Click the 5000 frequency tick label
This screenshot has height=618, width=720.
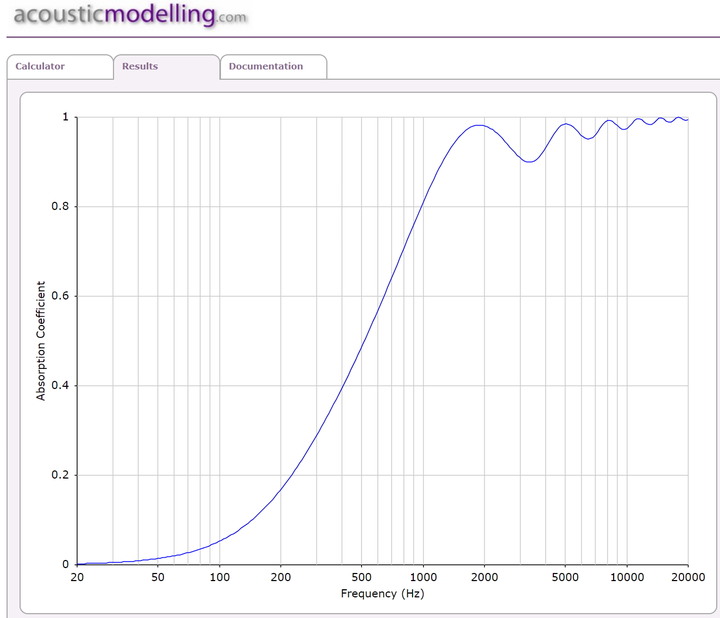coord(565,577)
